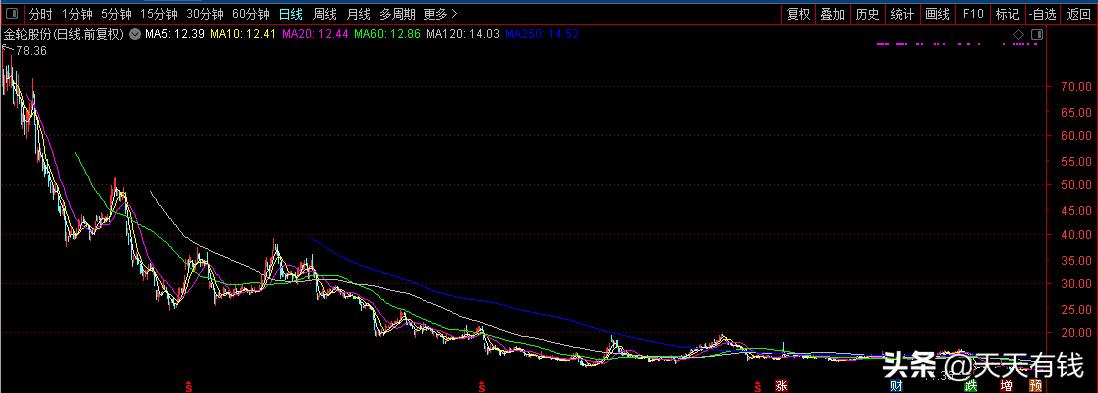This screenshot has width=1098, height=393.
Task: Select the 30分钟 period tab
Action: click(205, 14)
